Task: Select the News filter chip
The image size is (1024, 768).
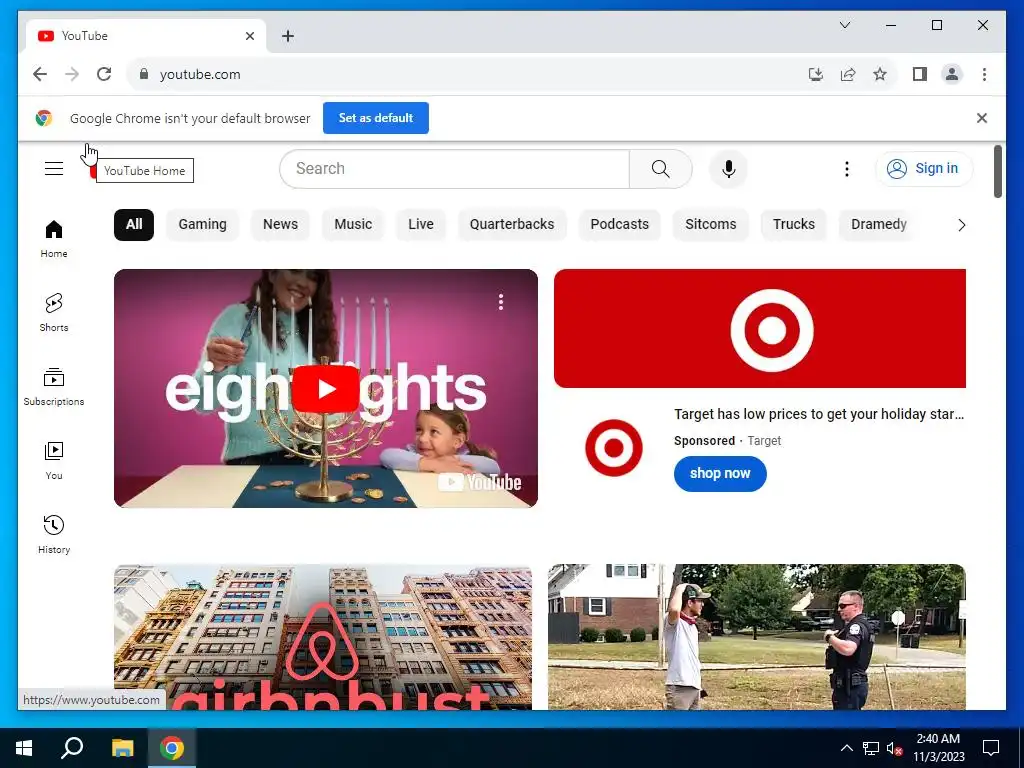Action: point(280,225)
